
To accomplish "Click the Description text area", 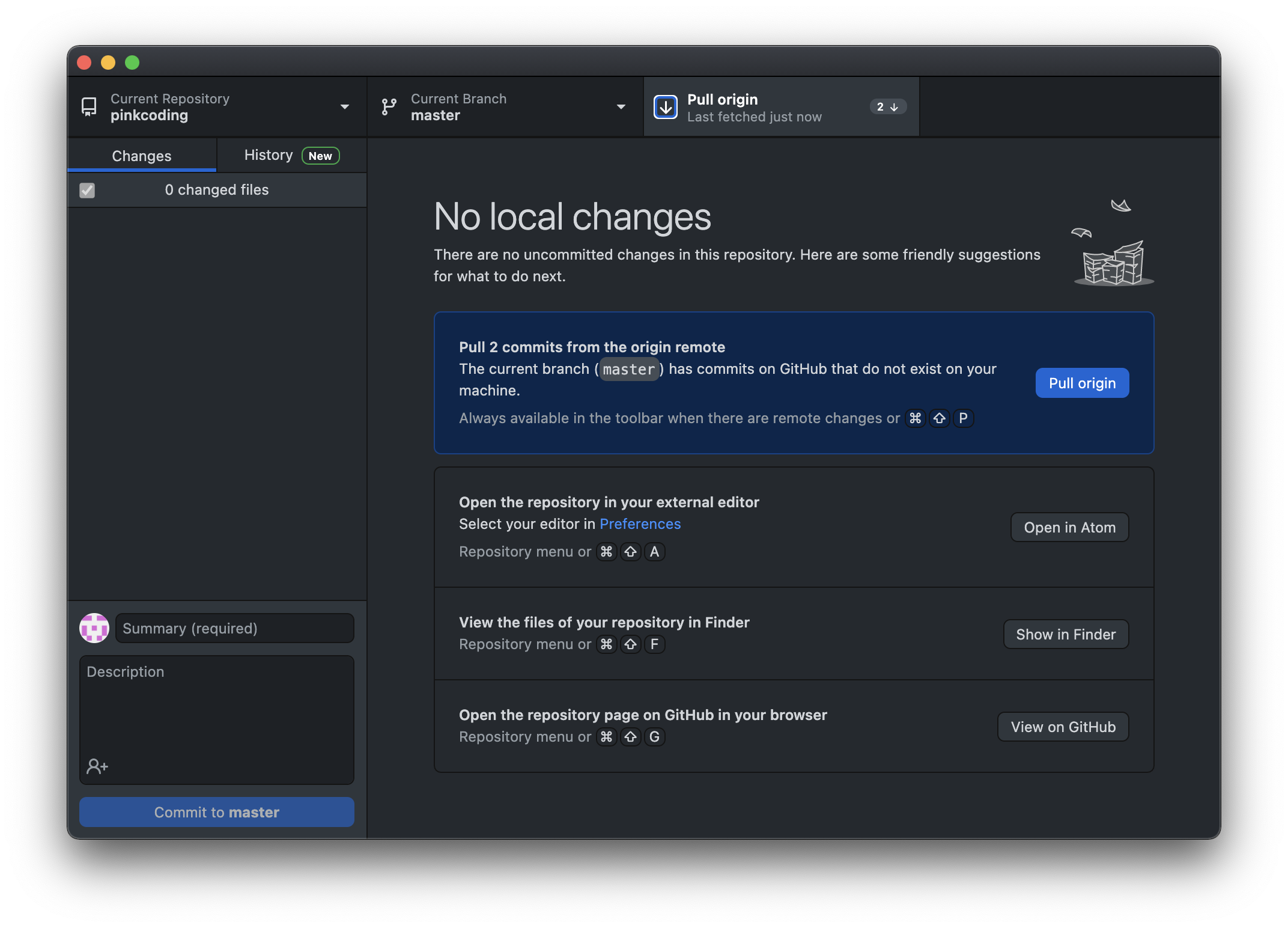I will tap(217, 720).
